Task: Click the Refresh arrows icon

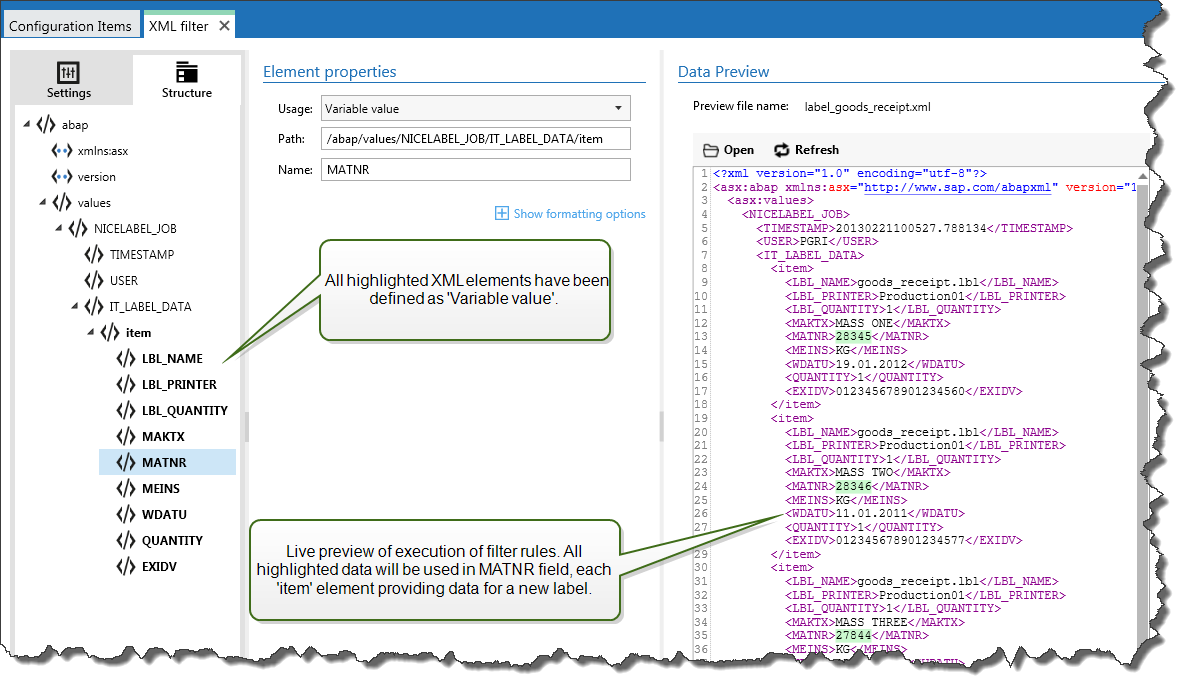Action: [782, 150]
